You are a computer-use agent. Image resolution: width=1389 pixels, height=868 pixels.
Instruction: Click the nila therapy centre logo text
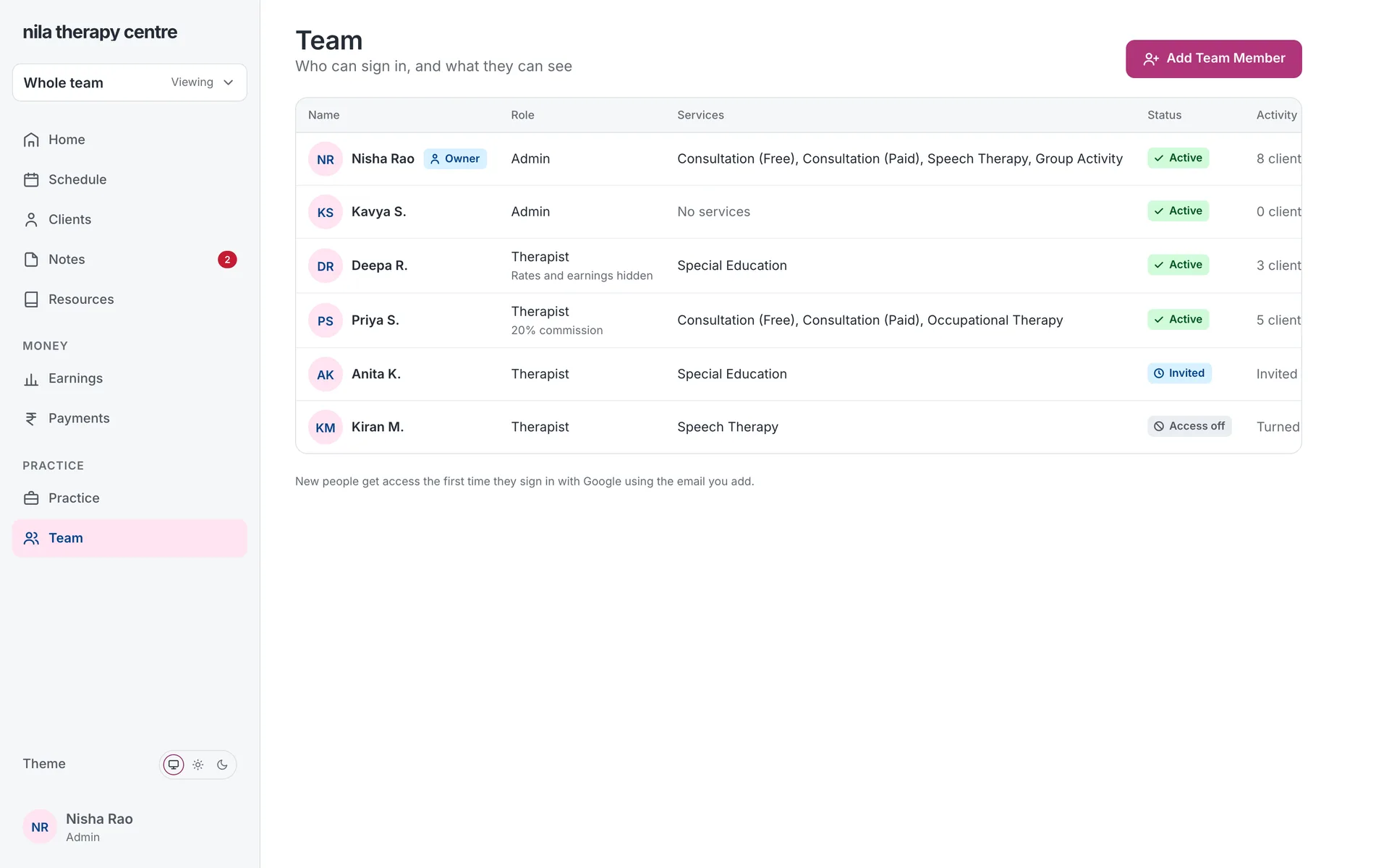tap(100, 32)
